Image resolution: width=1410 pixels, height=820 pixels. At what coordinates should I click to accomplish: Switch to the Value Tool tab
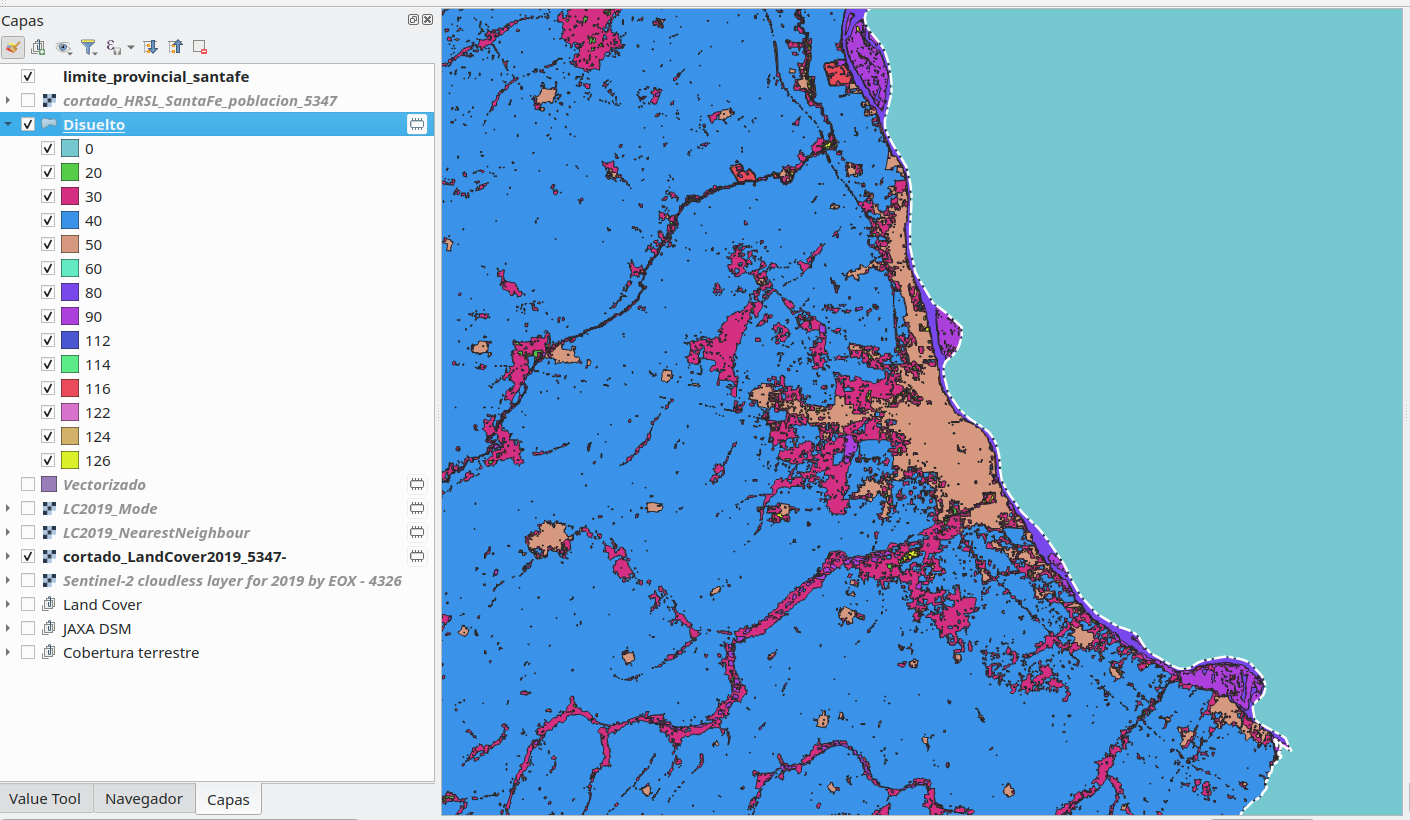pyautogui.click(x=45, y=798)
